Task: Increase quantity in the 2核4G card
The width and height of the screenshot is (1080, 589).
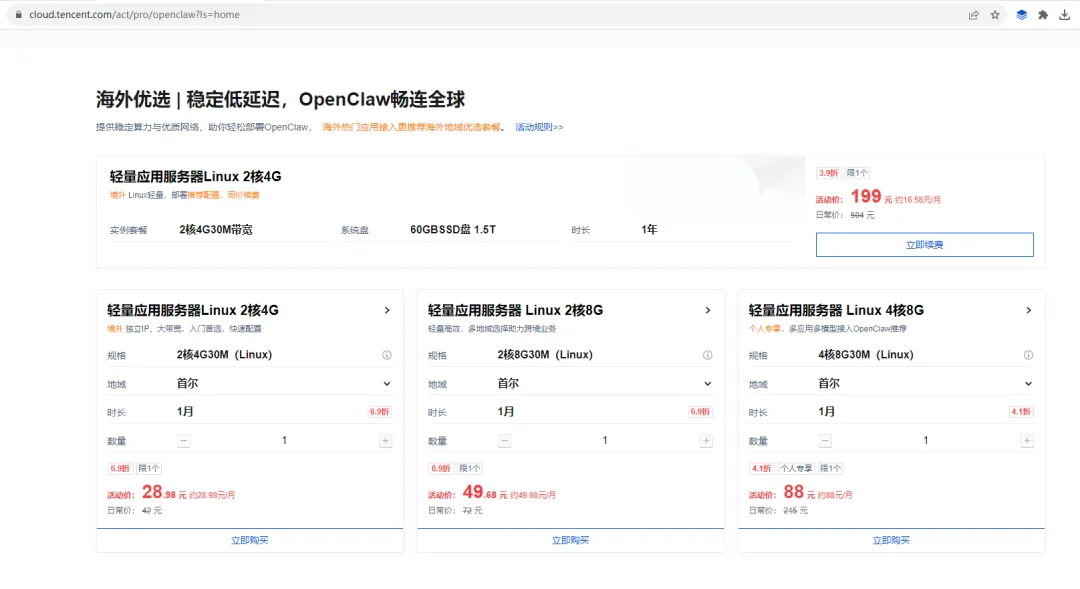Action: coord(386,441)
